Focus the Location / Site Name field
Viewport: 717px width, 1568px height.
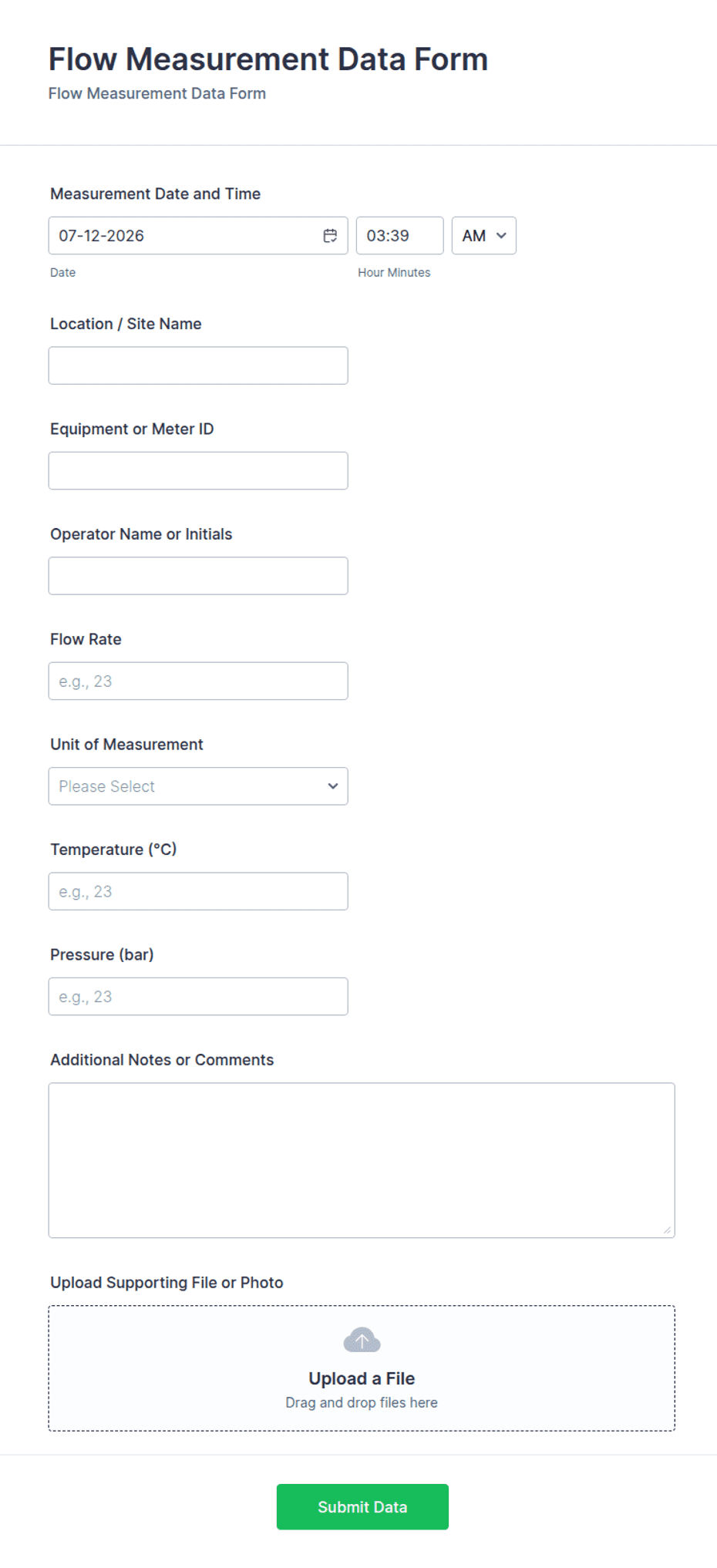coord(198,365)
